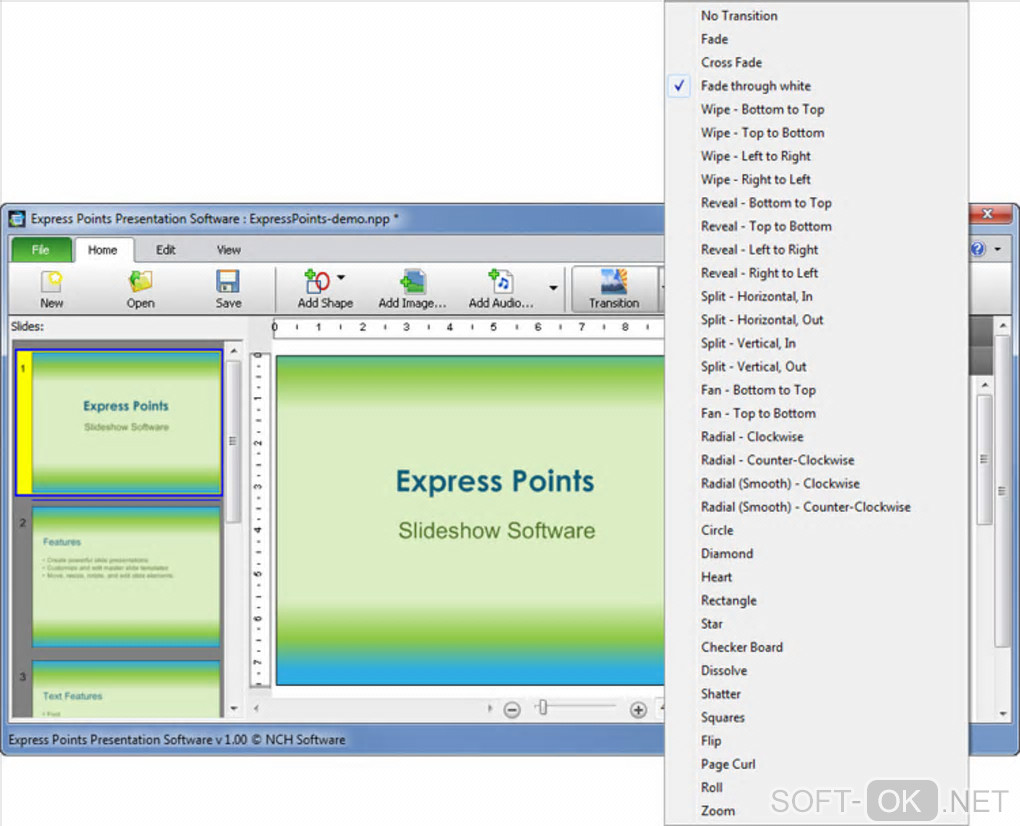Apply Radial - Counter-Clockwise transition
1020x826 pixels.
(816, 460)
